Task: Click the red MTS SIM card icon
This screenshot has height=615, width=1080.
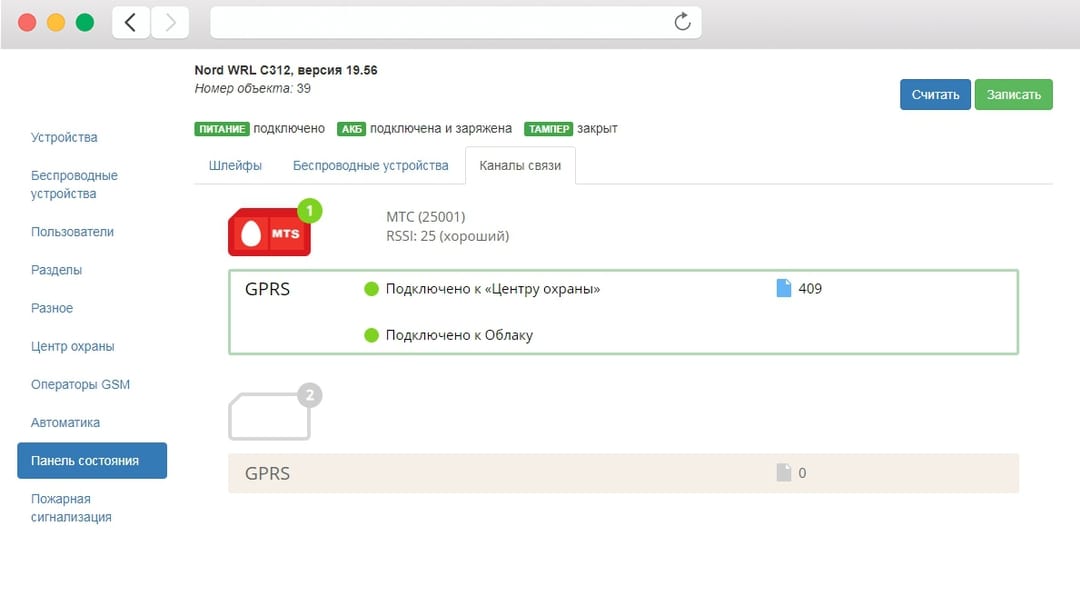Action: click(x=270, y=231)
